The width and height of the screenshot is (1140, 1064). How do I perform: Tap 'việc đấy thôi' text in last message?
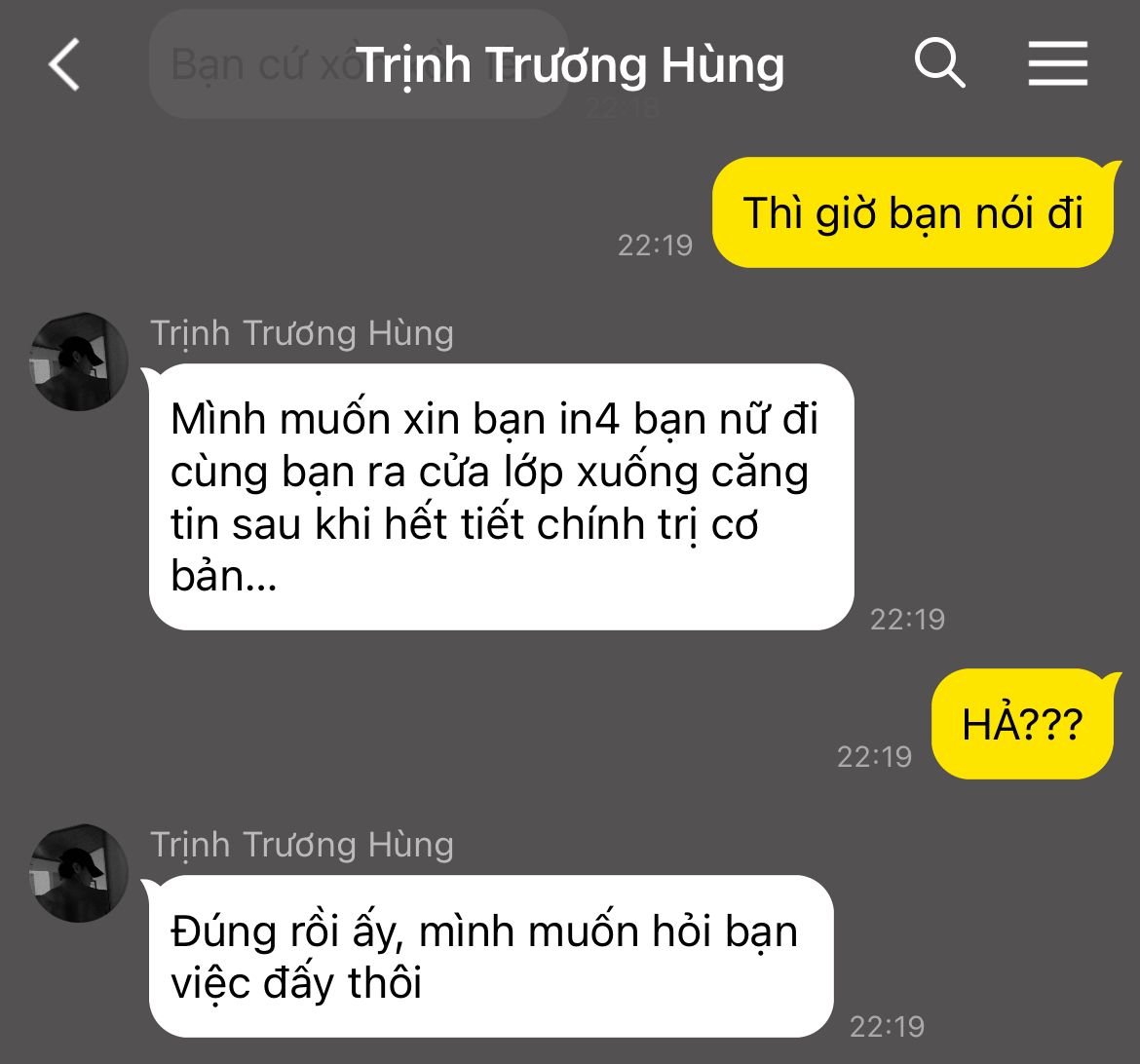[296, 983]
